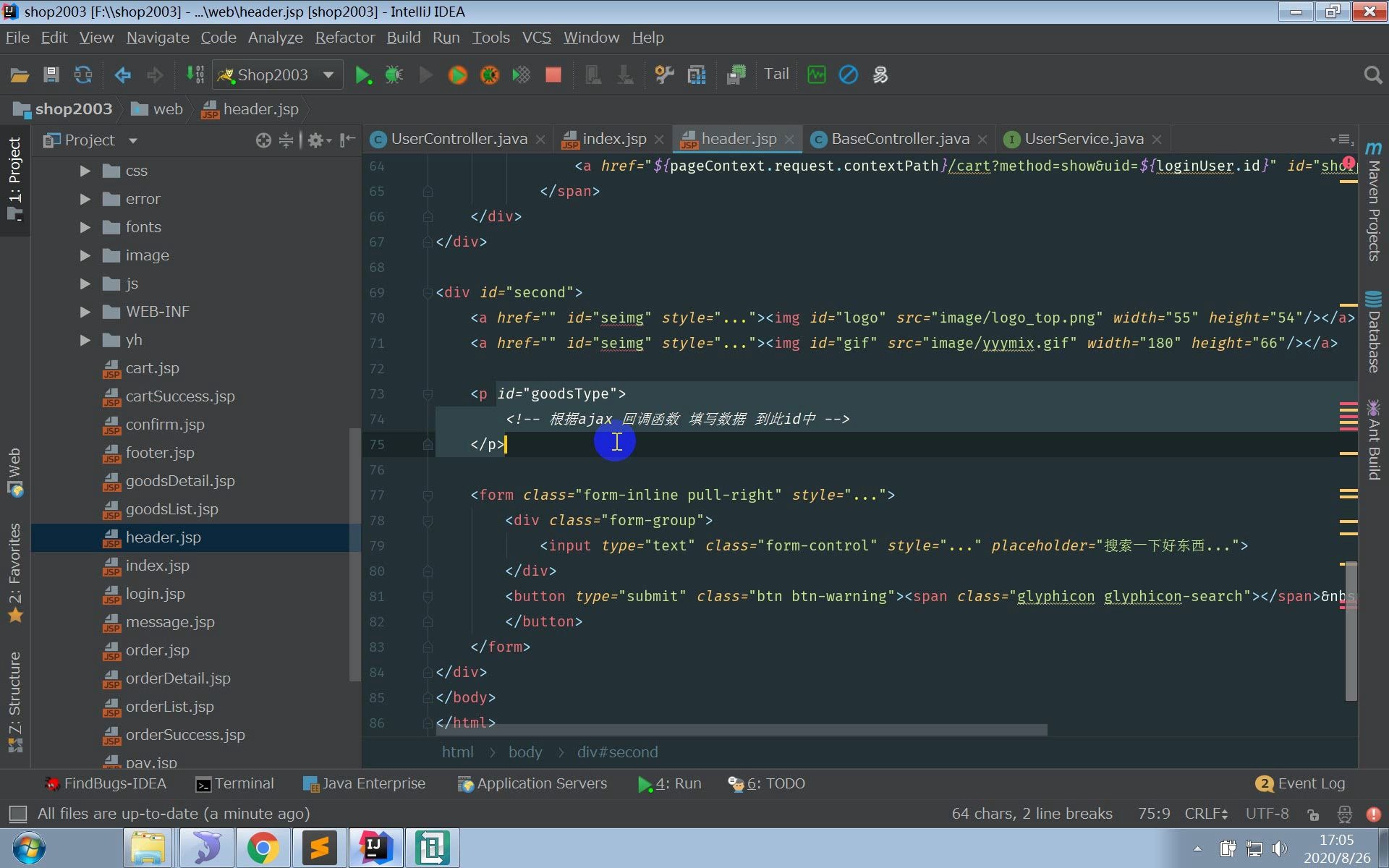The height and width of the screenshot is (868, 1389).
Task: Toggle tool window bars with bottom-left square
Action: coord(17,814)
